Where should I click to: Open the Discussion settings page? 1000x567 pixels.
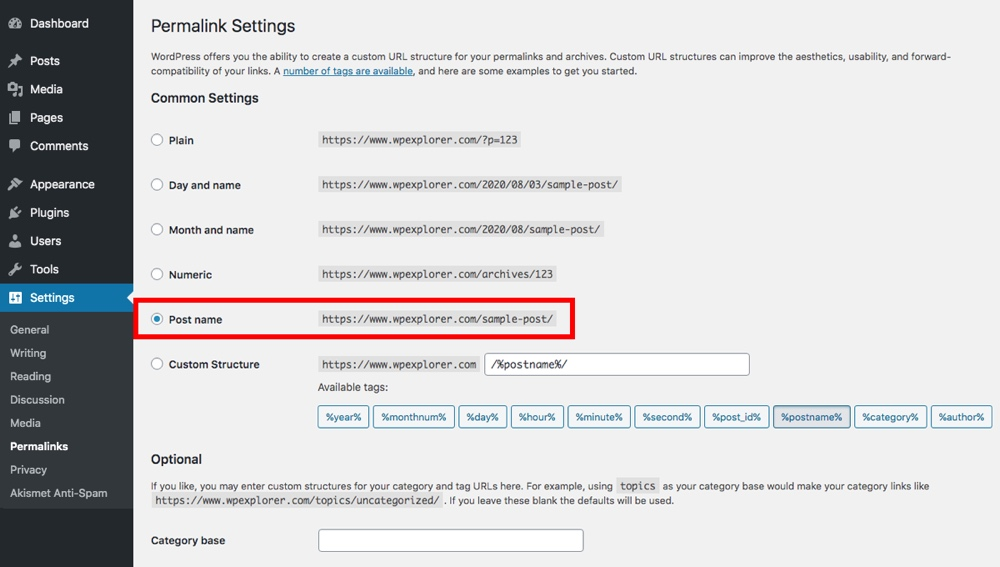37,400
